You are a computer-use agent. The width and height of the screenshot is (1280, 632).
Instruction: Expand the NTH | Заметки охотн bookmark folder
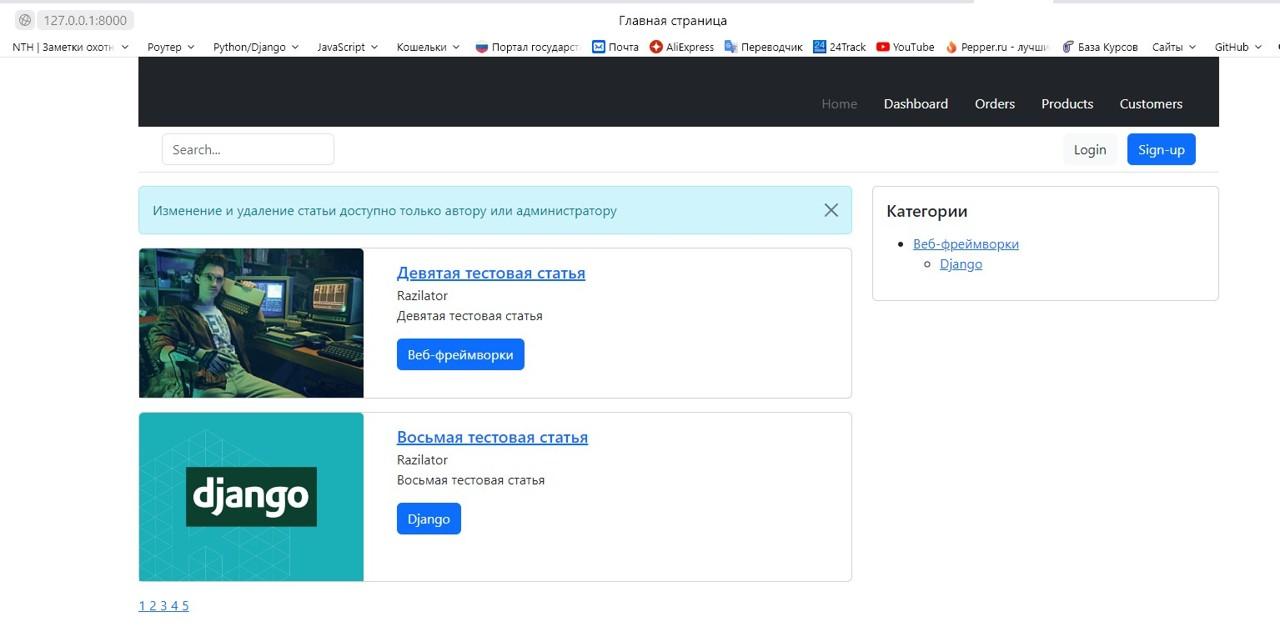pos(70,47)
